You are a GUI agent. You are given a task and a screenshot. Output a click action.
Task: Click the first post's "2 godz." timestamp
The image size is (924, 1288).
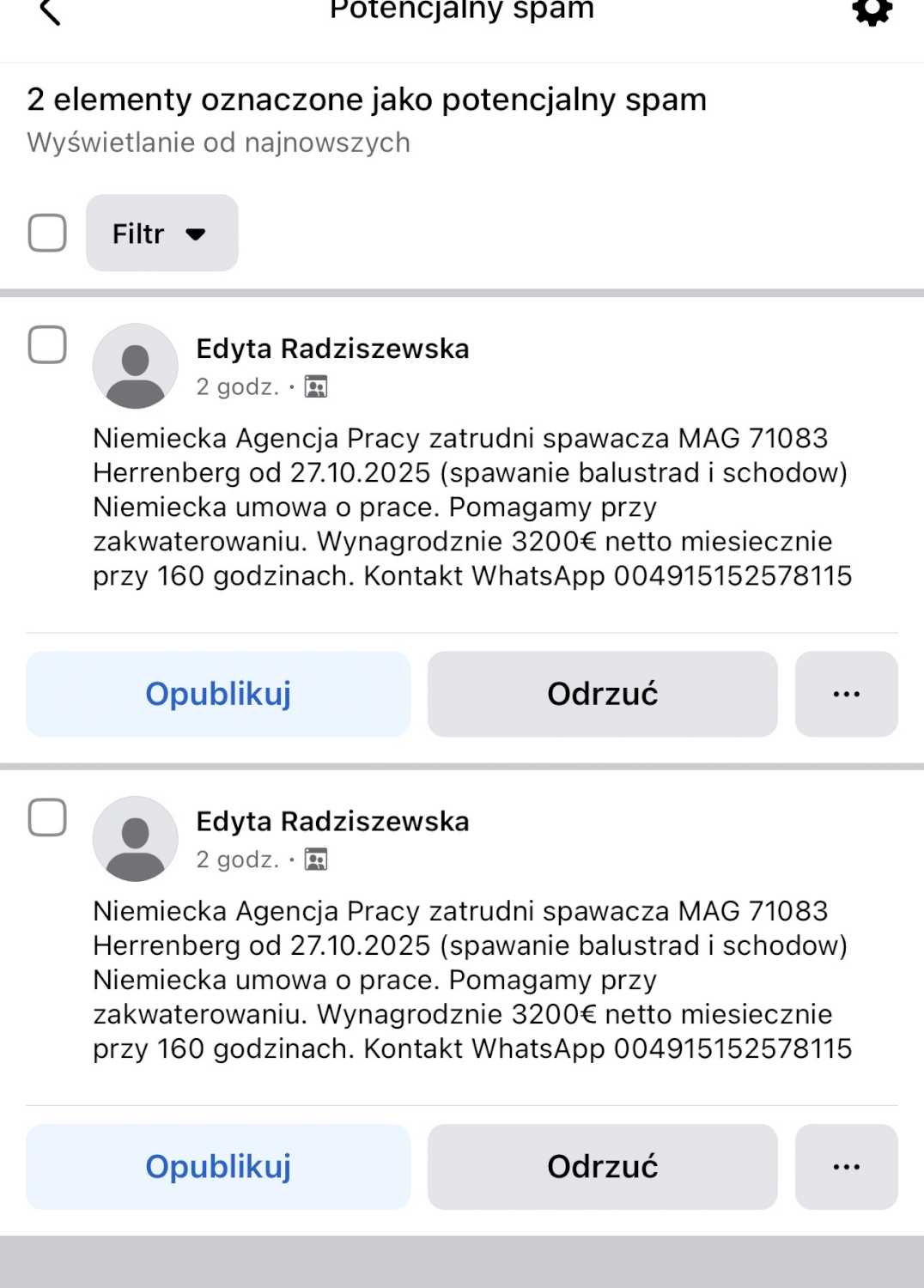point(237,387)
